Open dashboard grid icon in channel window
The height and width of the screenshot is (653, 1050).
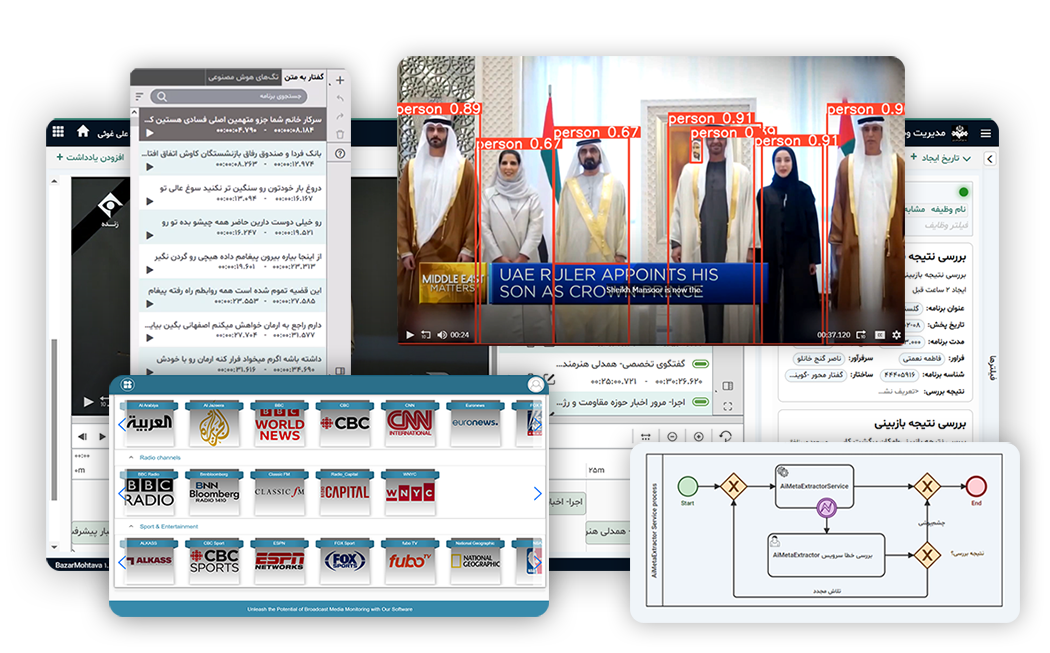point(127,384)
